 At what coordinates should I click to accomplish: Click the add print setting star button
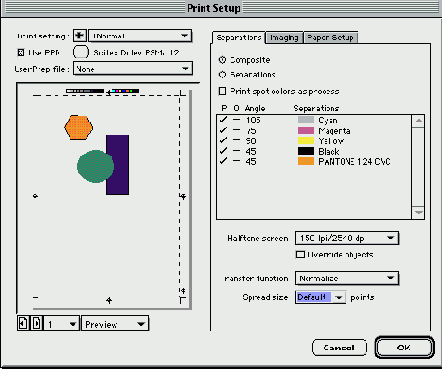click(x=80, y=35)
